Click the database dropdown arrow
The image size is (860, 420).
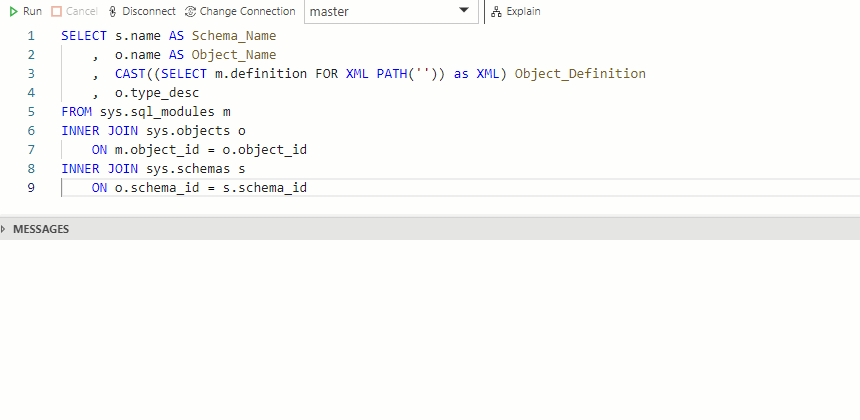463,10
